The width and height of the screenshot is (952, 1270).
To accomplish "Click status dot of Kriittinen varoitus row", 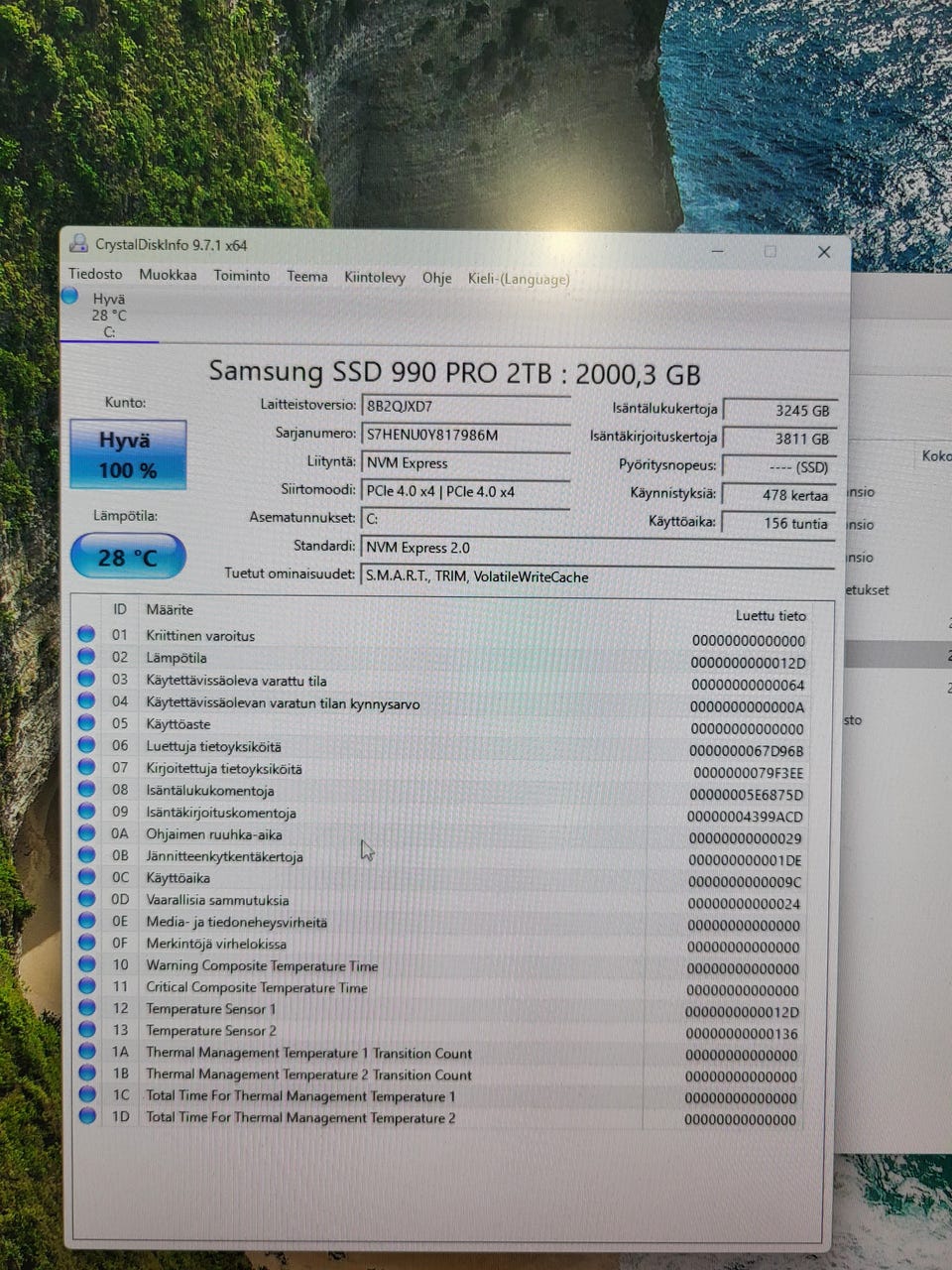I will click(86, 634).
